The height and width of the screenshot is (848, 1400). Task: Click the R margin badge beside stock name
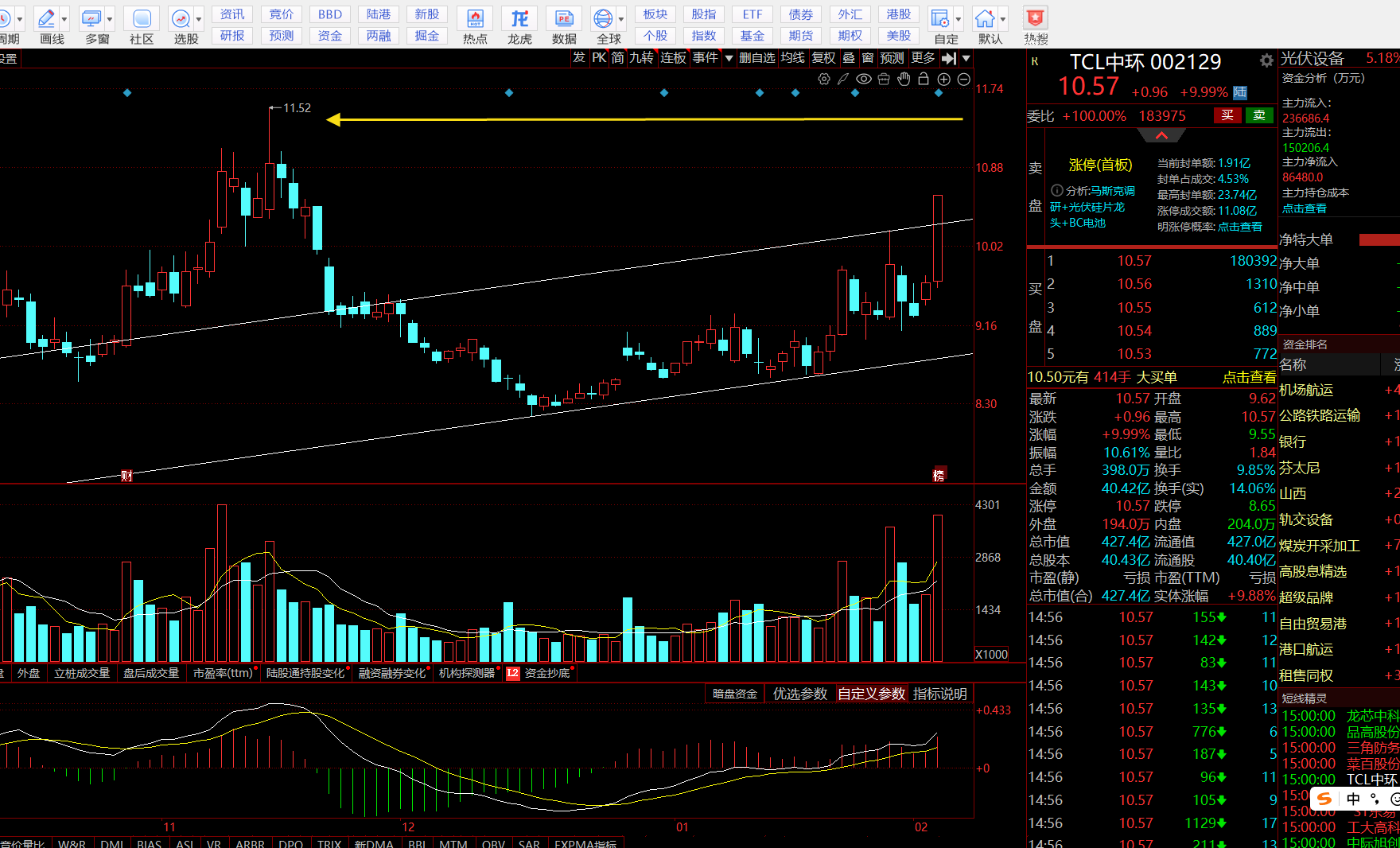point(1035,61)
